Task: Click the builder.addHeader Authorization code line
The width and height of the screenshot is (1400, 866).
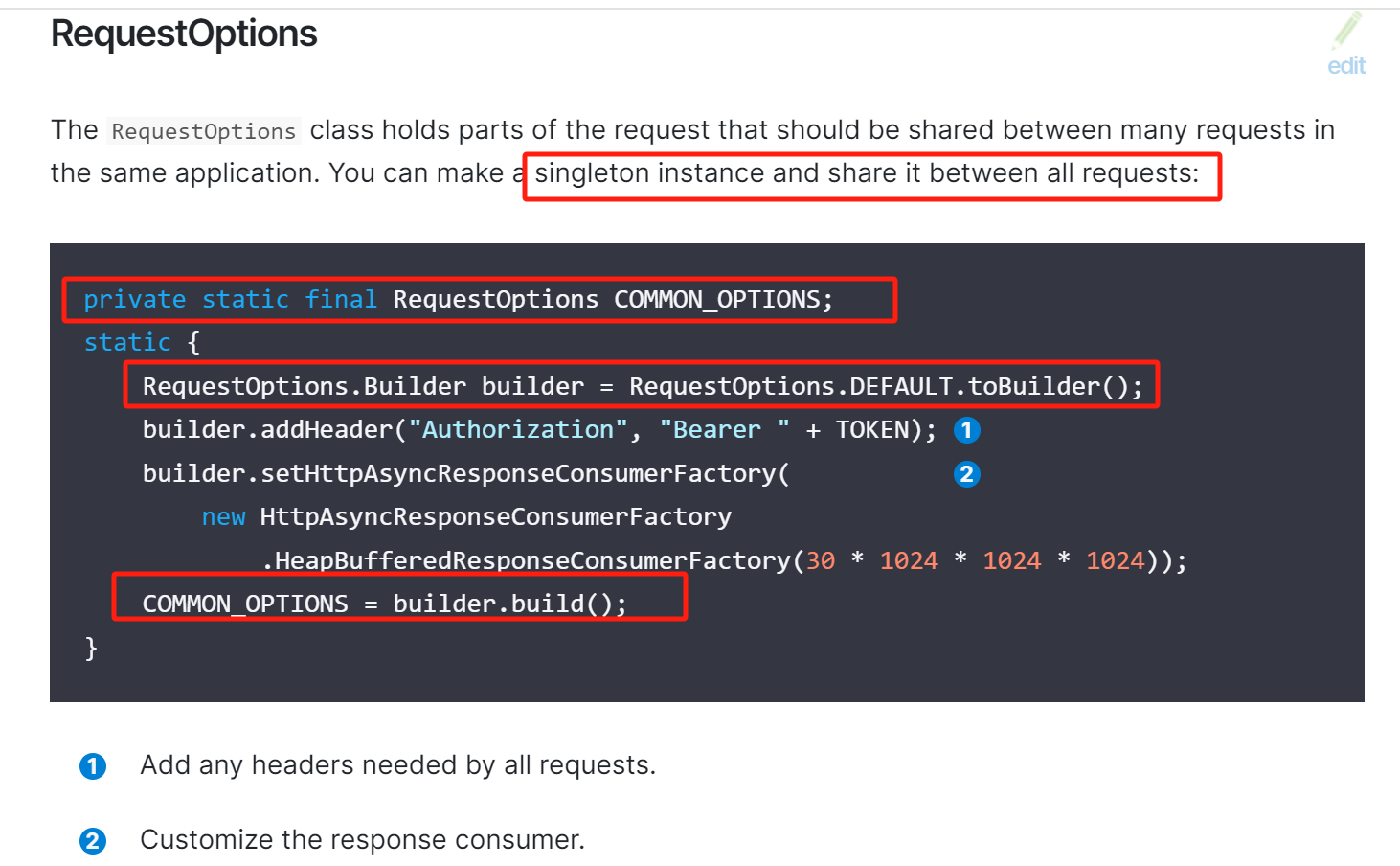Action: (x=539, y=430)
